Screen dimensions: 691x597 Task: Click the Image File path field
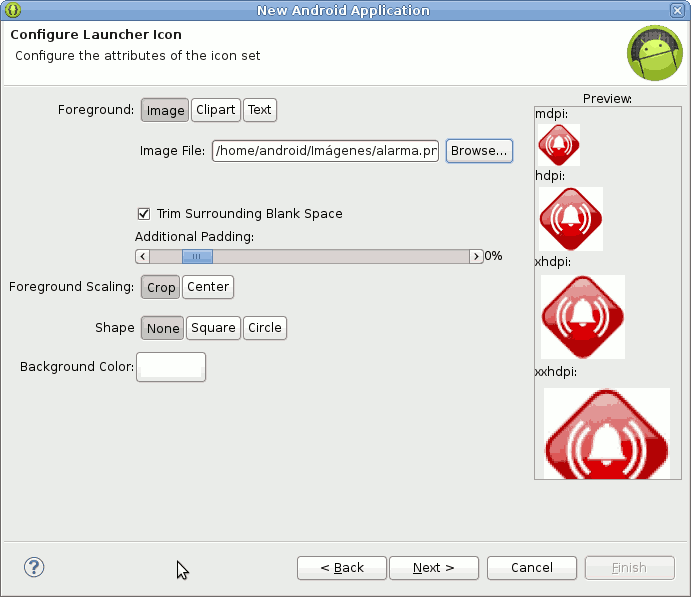[325, 151]
